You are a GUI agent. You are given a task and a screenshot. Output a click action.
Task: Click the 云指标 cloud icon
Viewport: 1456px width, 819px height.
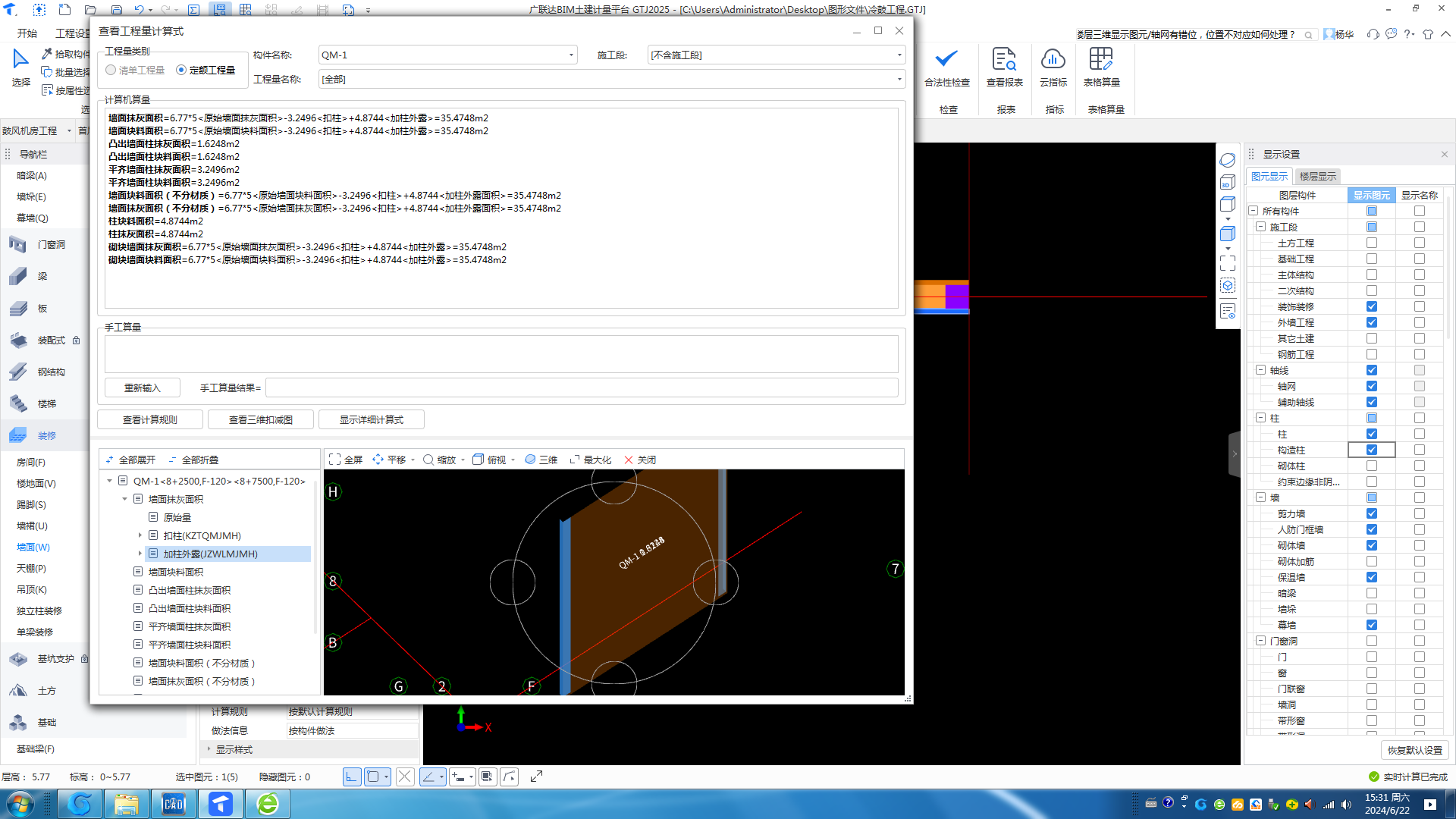click(1053, 59)
